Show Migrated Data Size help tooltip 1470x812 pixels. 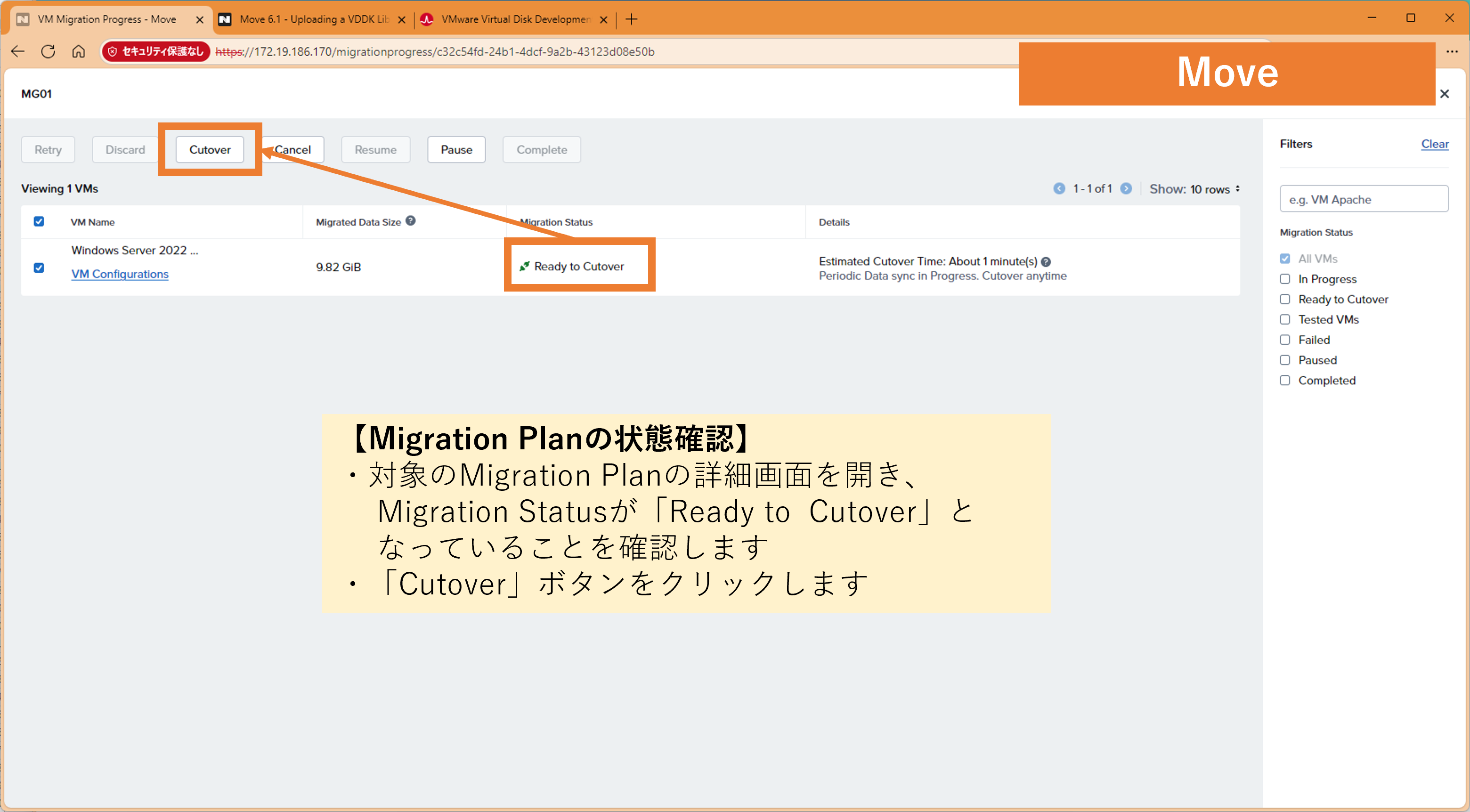(x=410, y=221)
